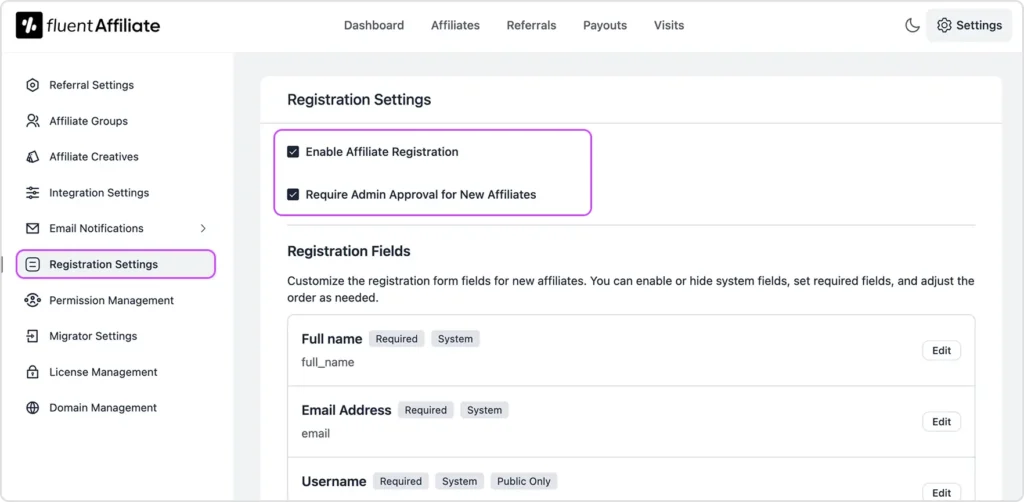The height and width of the screenshot is (502, 1024).
Task: Click the fluentAffiliate logo icon
Action: 29,25
